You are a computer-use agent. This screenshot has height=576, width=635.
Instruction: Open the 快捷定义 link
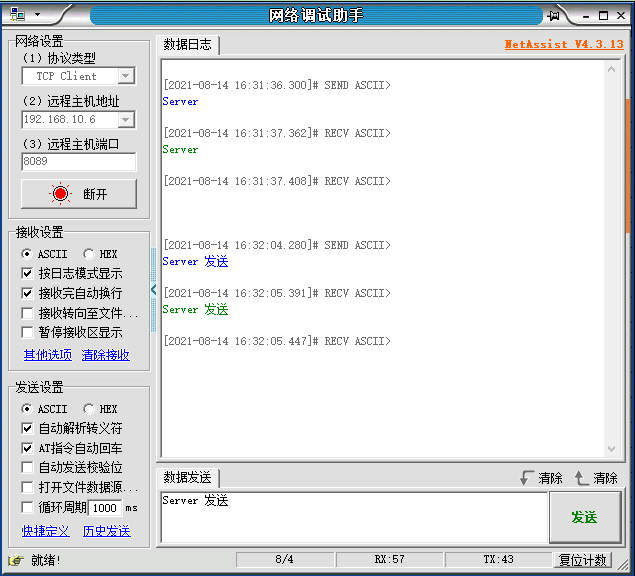pos(45,531)
